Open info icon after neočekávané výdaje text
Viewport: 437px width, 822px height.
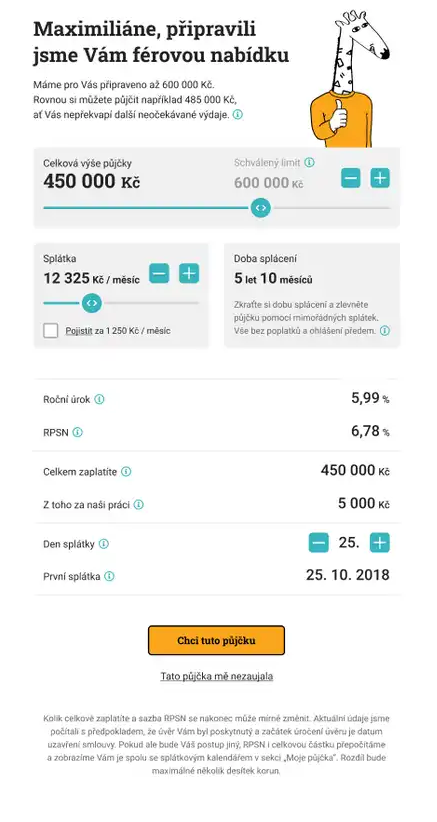pos(237,114)
